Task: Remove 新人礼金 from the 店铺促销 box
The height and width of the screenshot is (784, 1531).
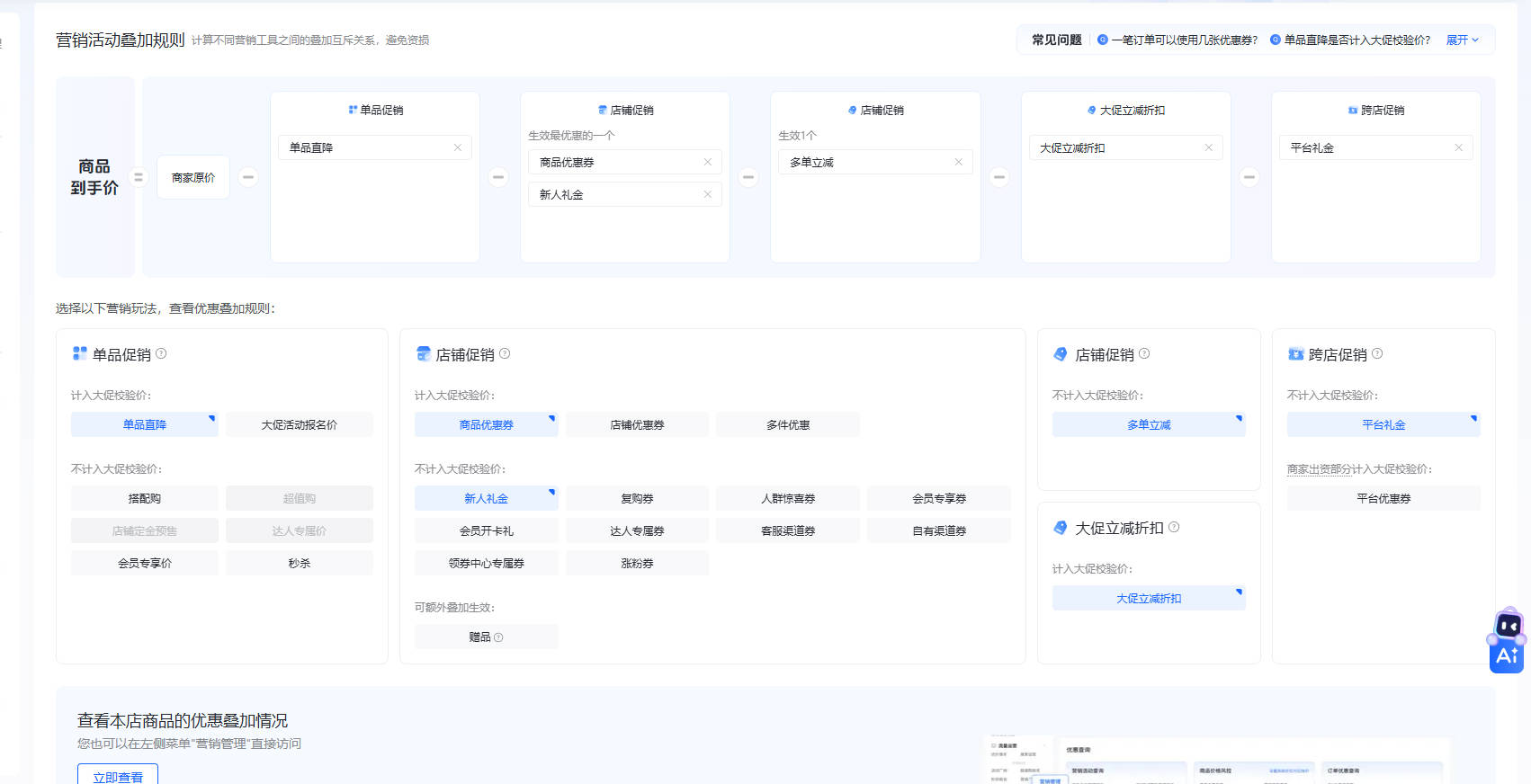Action: tap(707, 194)
